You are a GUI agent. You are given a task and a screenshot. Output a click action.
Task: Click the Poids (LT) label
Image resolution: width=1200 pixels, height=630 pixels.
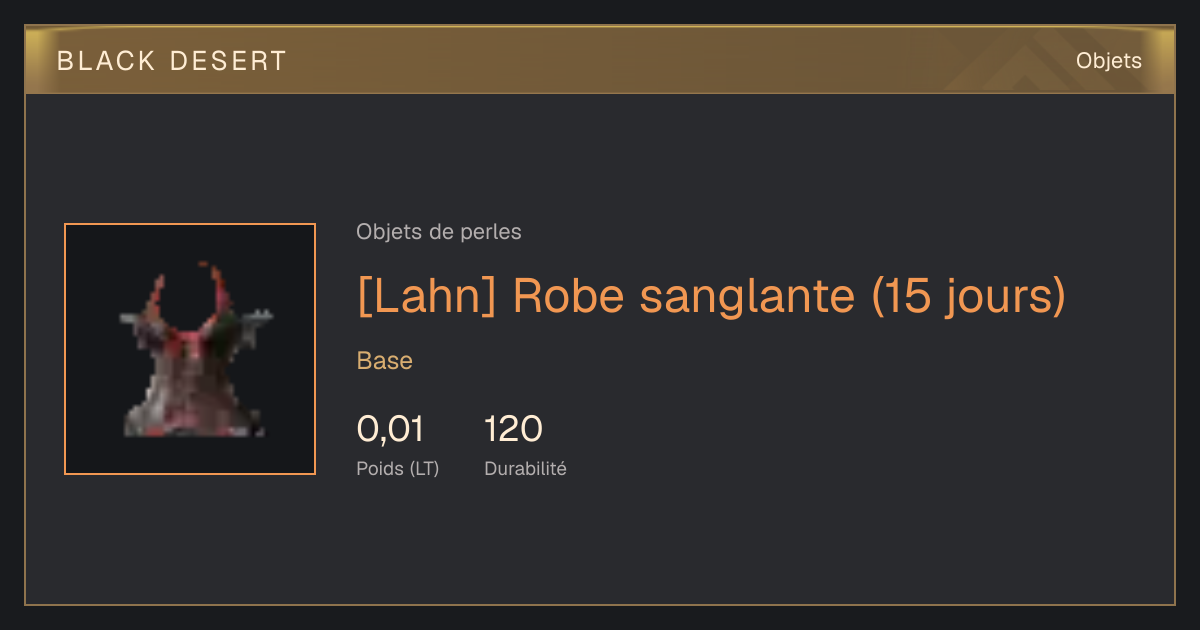coord(398,468)
